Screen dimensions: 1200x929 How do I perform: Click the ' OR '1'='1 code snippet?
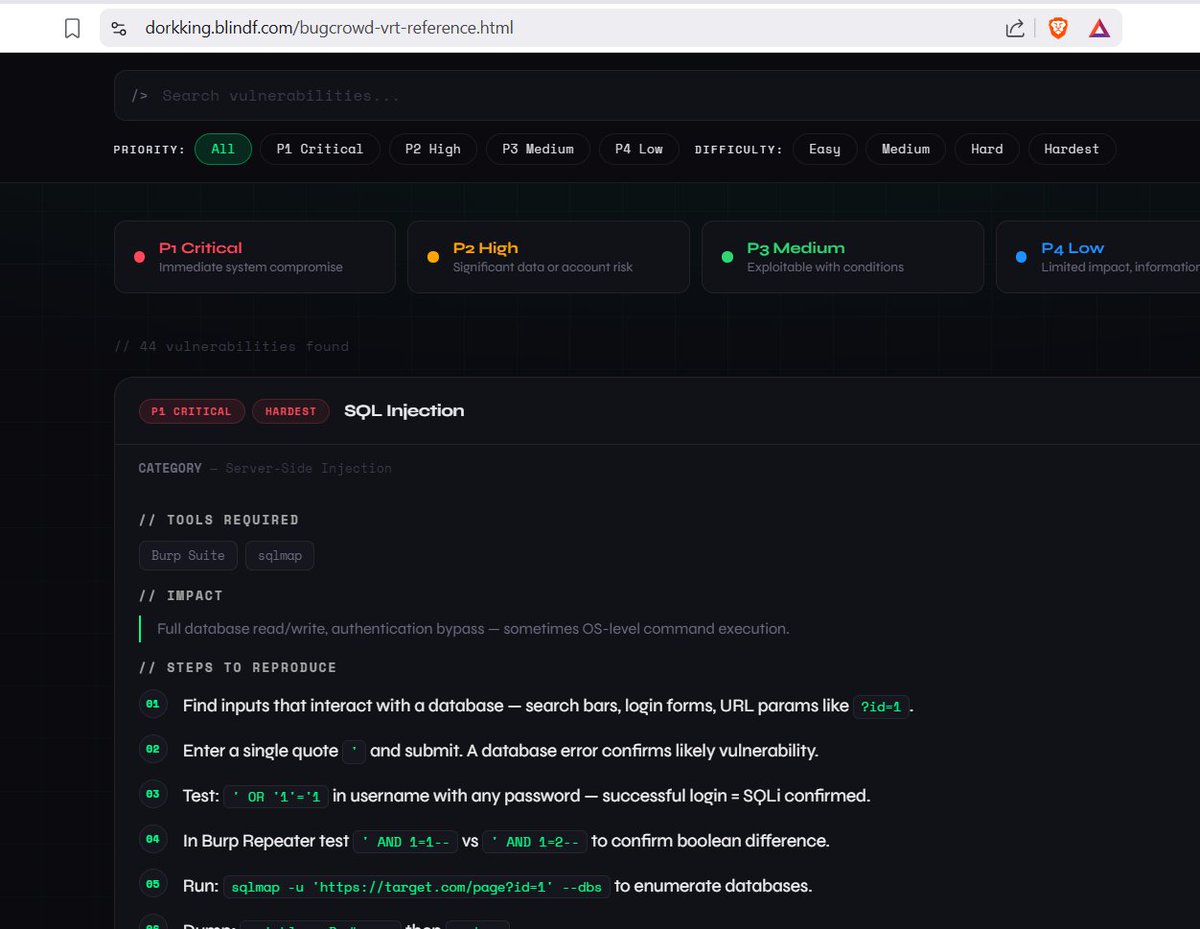point(276,797)
